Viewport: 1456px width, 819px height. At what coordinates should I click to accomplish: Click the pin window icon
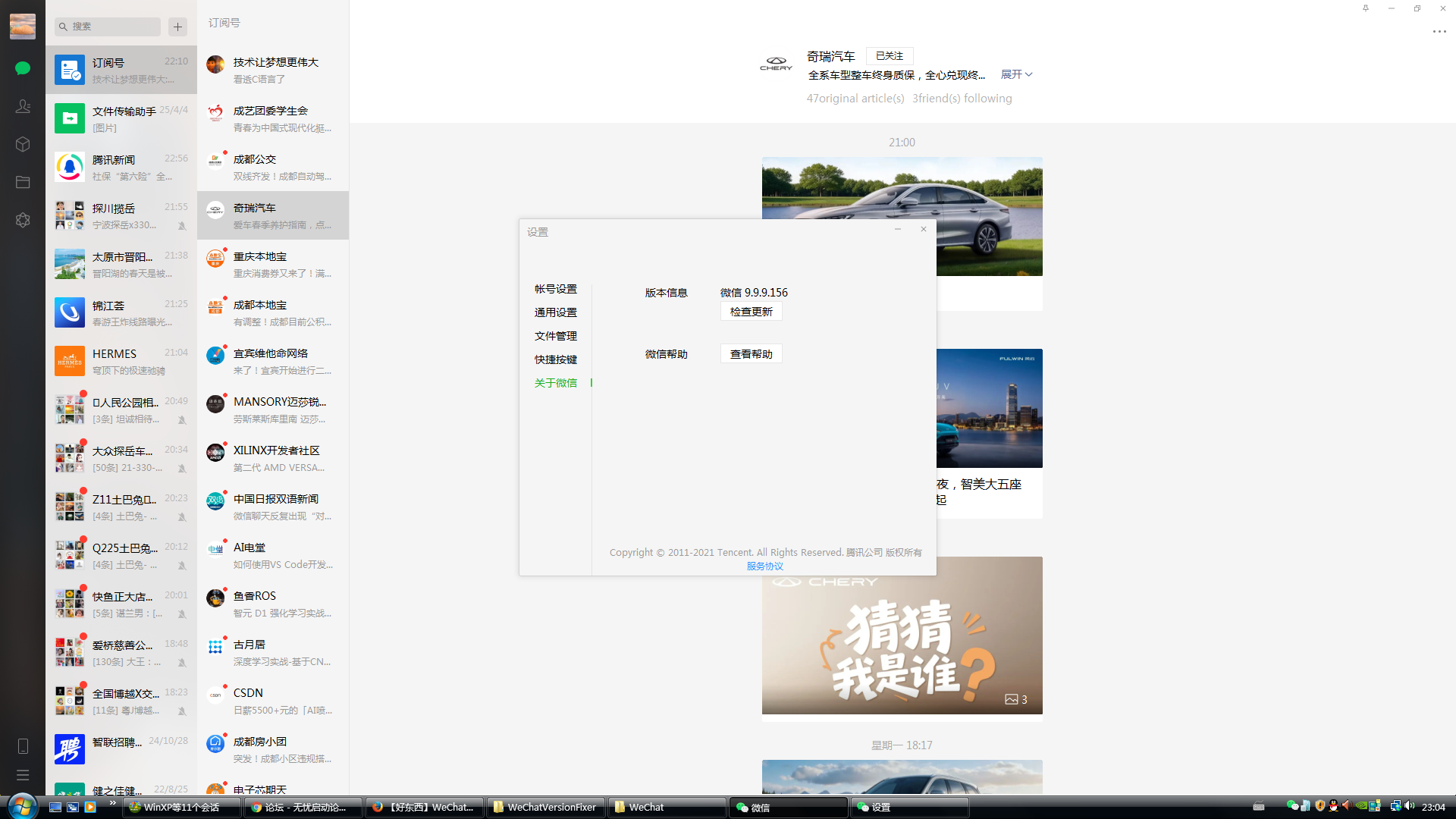pos(1366,8)
